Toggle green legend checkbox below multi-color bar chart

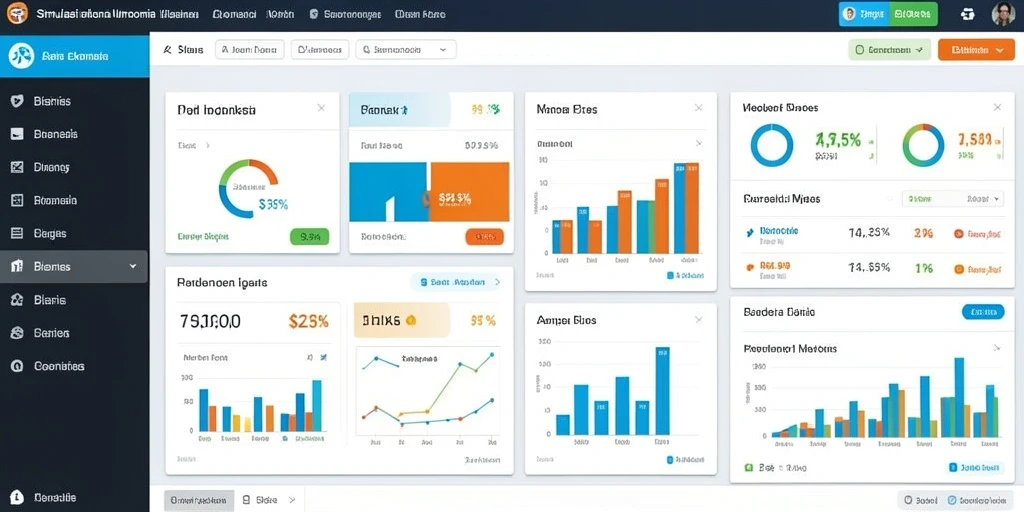pyautogui.click(x=749, y=468)
